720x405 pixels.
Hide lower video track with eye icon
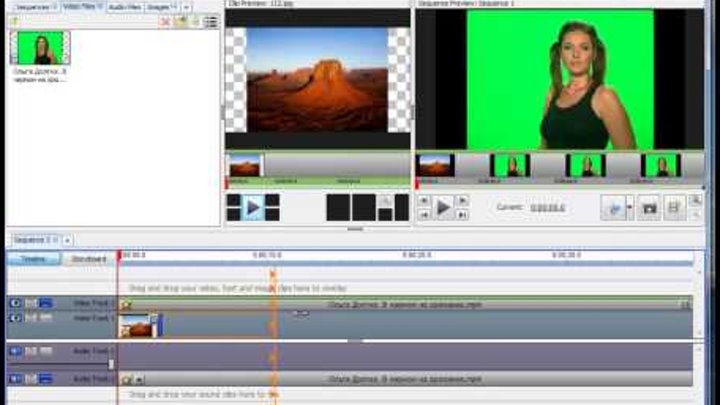15,318
